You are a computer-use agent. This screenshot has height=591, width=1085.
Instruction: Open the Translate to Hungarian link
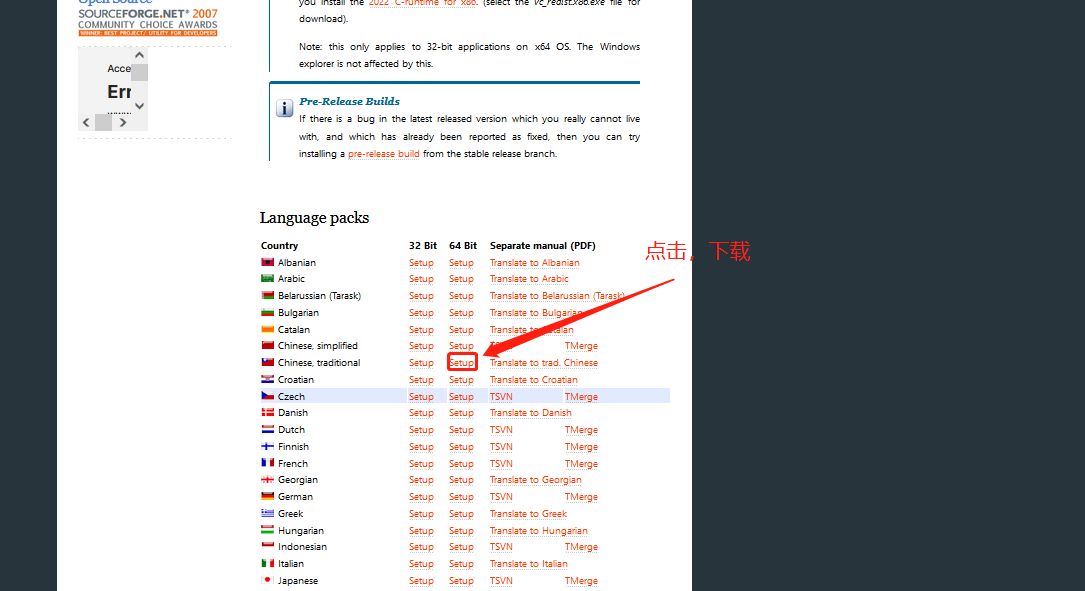[x=539, y=531]
